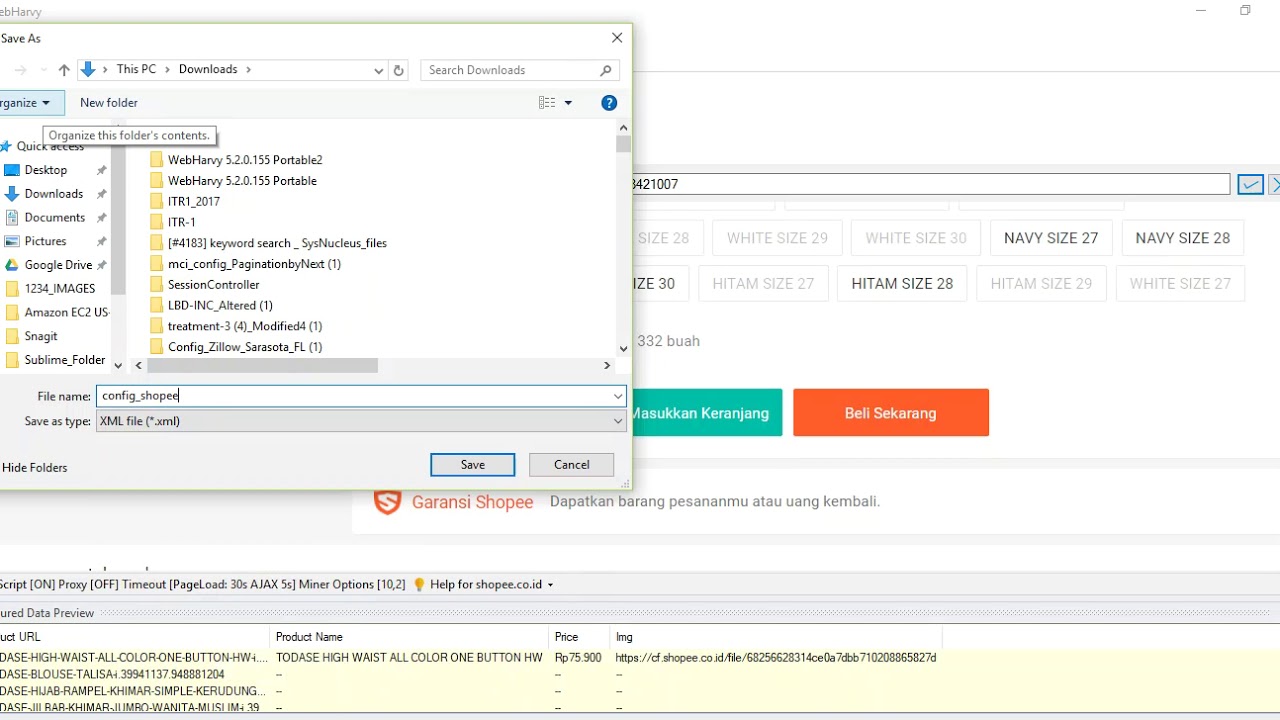Click the Quick access star icon
This screenshot has height=720, width=1280.
click(6, 147)
